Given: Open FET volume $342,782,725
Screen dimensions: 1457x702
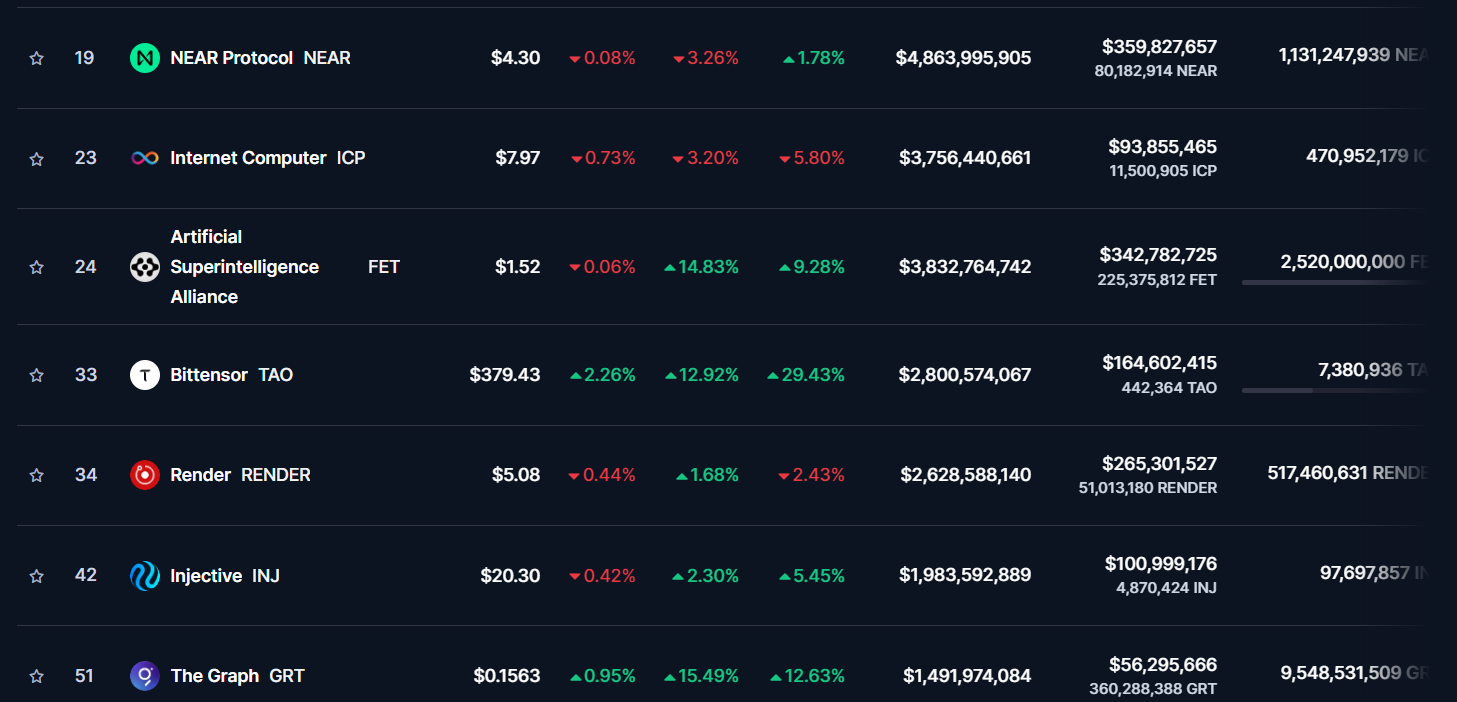Looking at the screenshot, I should [x=1158, y=255].
